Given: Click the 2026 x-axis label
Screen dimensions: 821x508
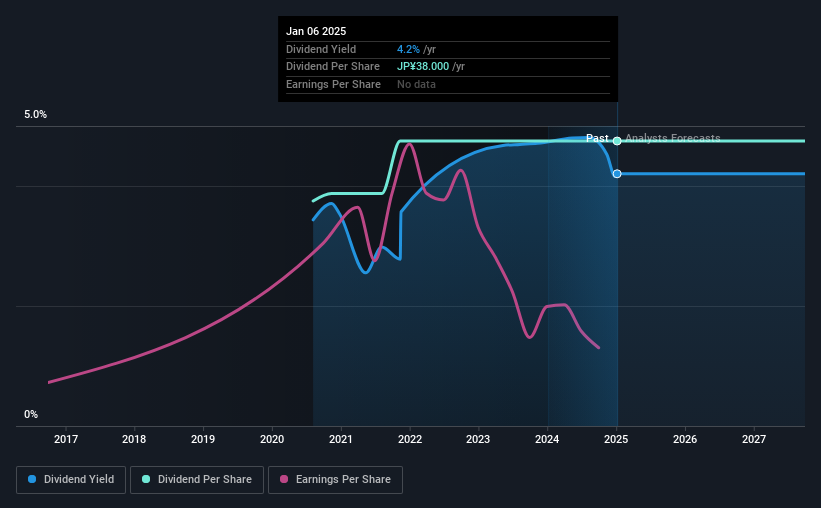Looking at the screenshot, I should 685,439.
